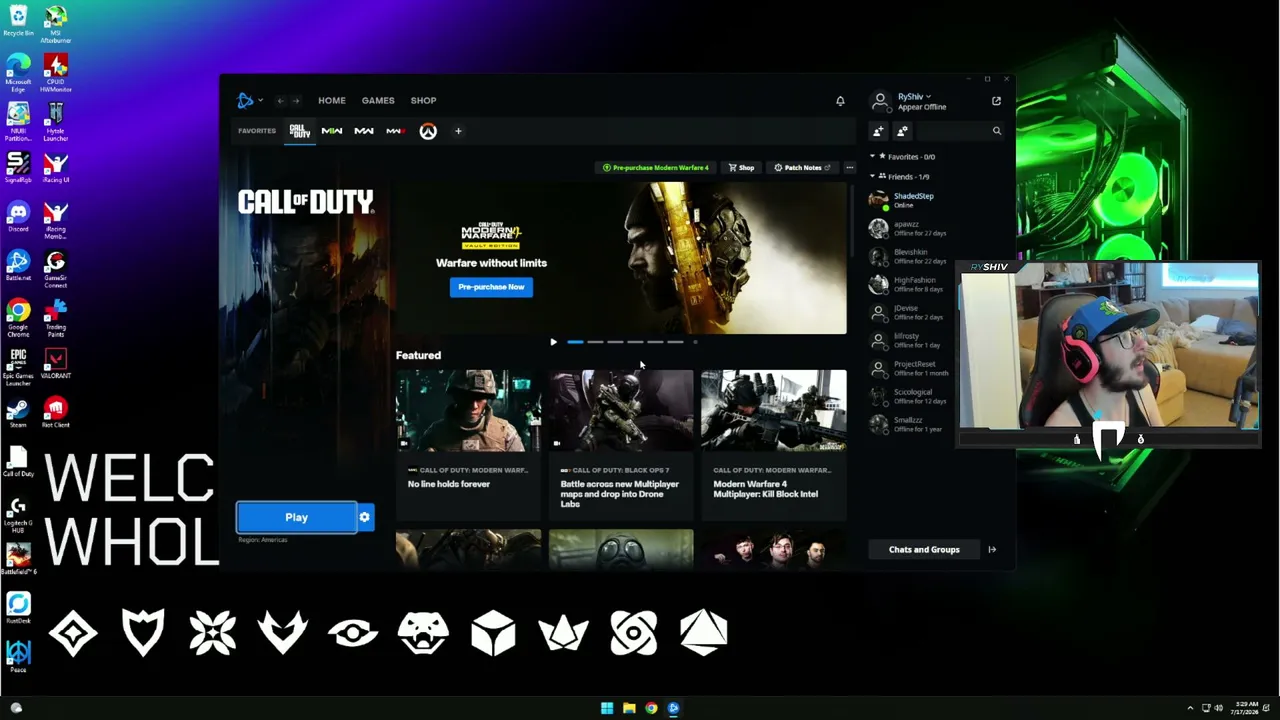
Task: Click the blue Play button
Action: pos(296,517)
